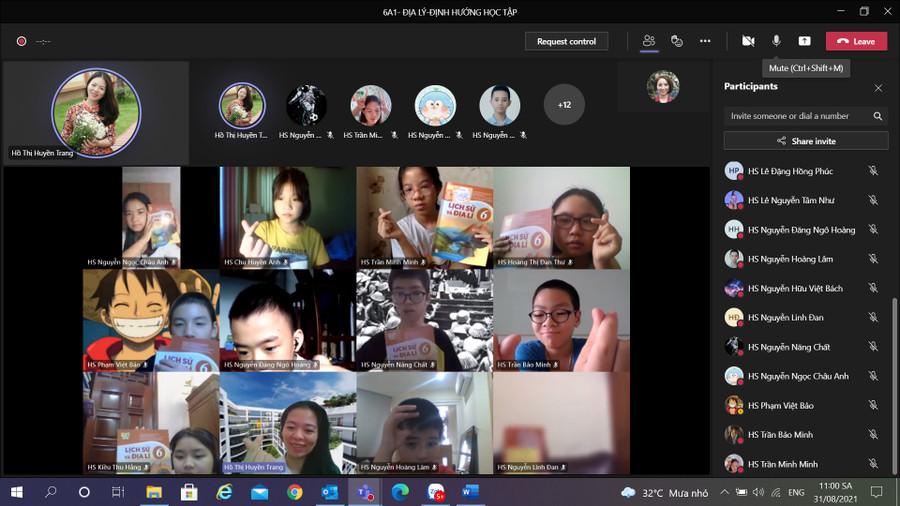Click muted mic icon beside Nguyễn Linh Đan
The height and width of the screenshot is (506, 900).
tap(873, 318)
